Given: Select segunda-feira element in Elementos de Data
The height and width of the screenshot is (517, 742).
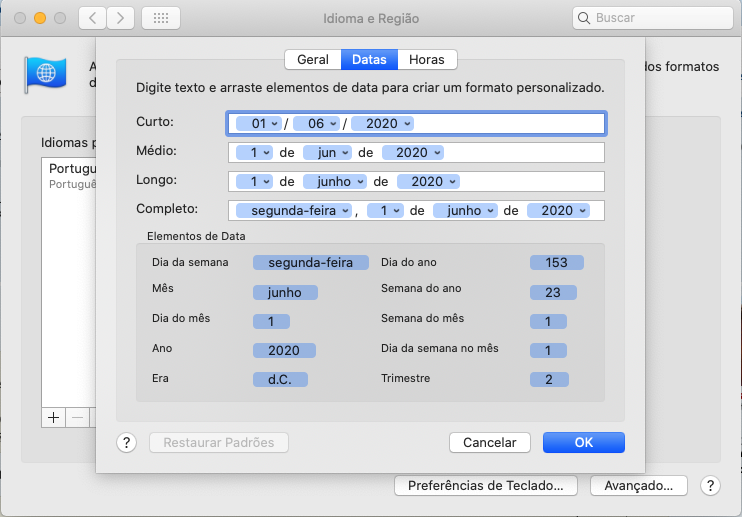Looking at the screenshot, I should (x=310, y=263).
